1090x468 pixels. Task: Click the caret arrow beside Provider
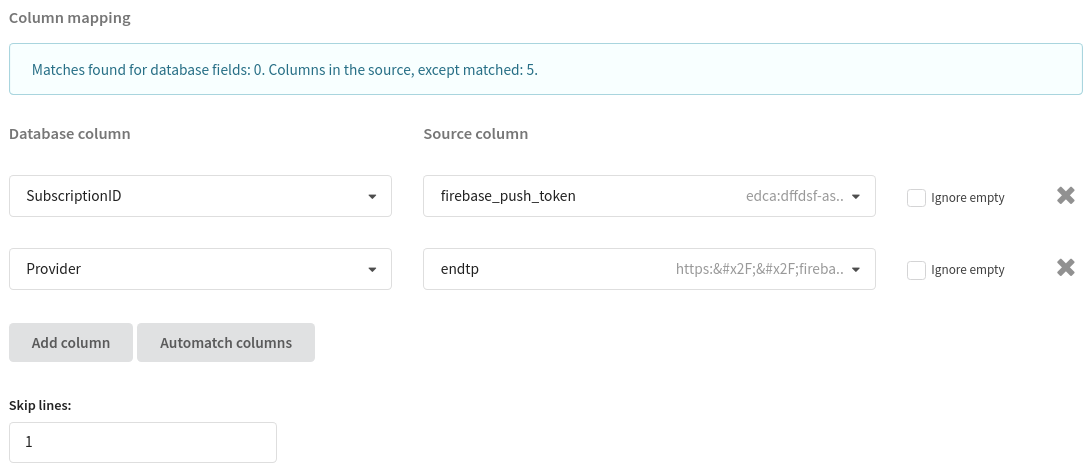pyautogui.click(x=372, y=269)
